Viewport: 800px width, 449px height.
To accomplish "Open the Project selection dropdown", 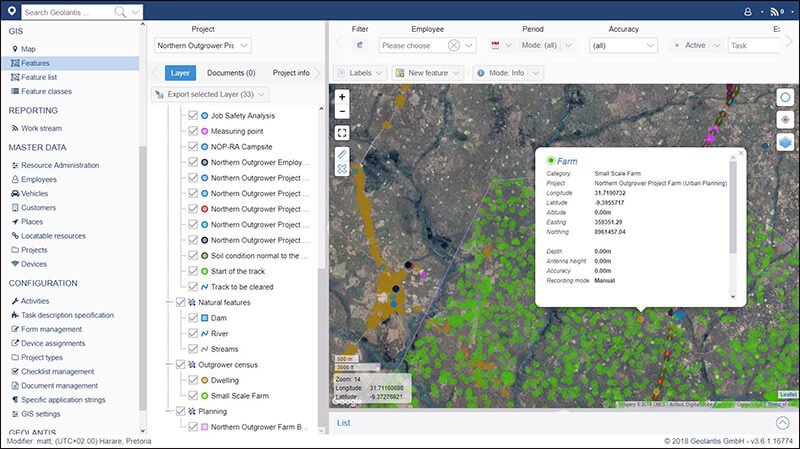I will tap(203, 45).
